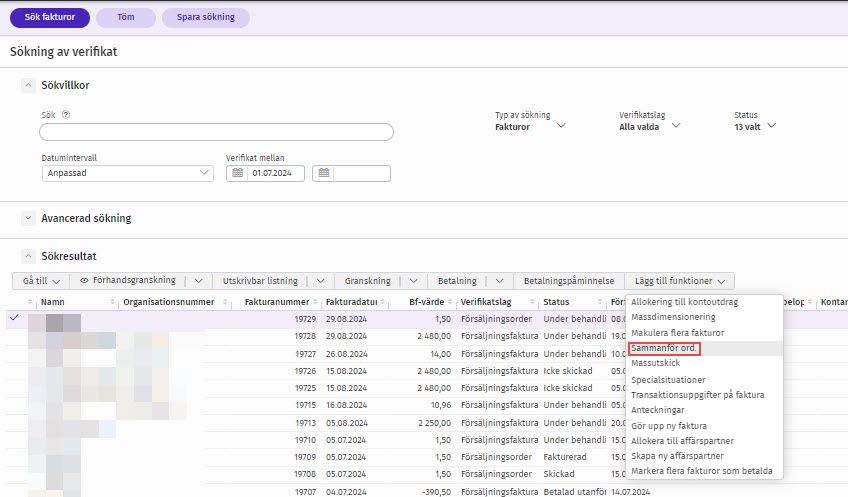
Task: Click Skickad status in row 19708
Action: (x=559, y=474)
